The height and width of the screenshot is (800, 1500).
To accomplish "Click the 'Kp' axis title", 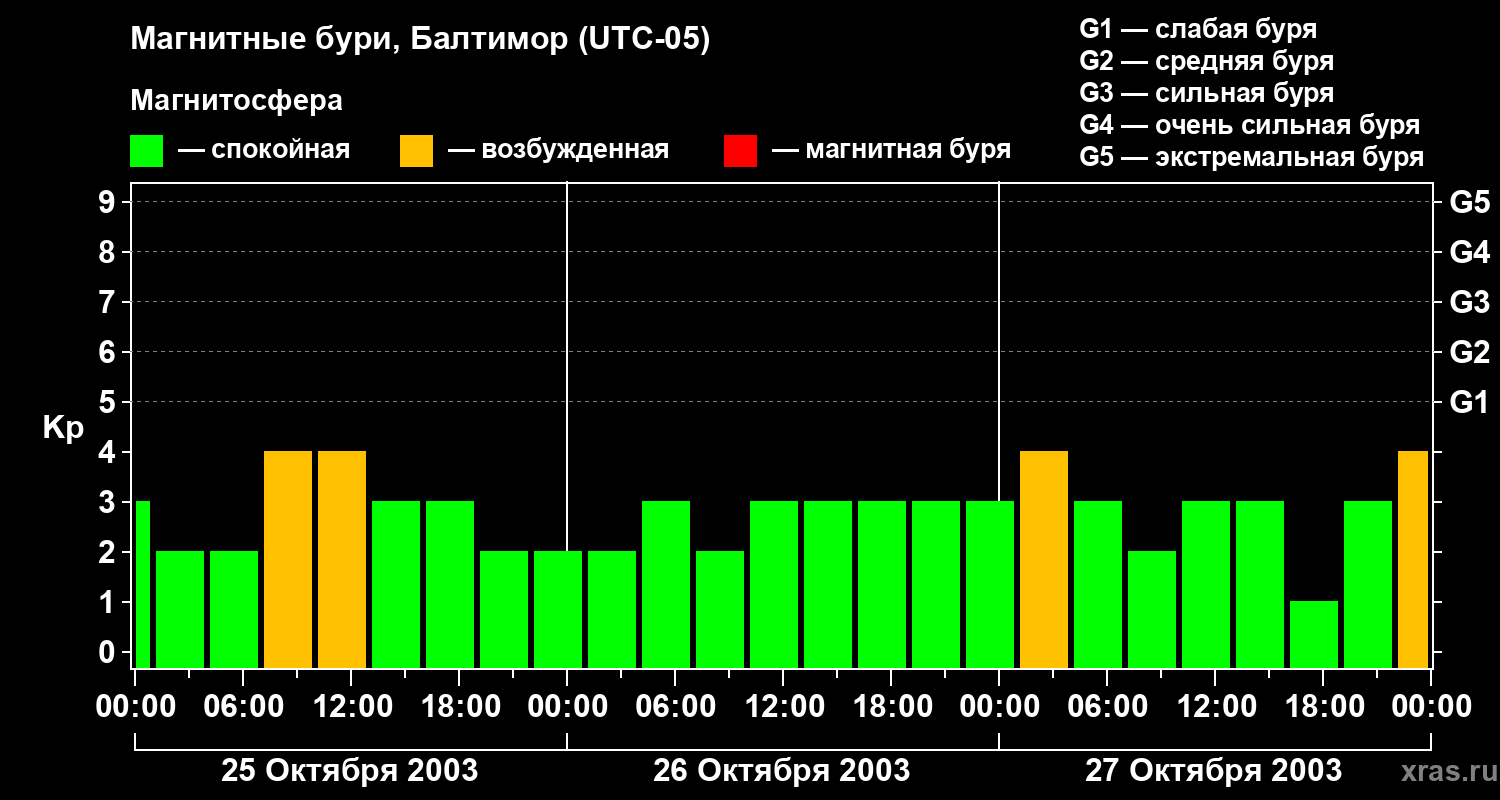I will 63,428.
